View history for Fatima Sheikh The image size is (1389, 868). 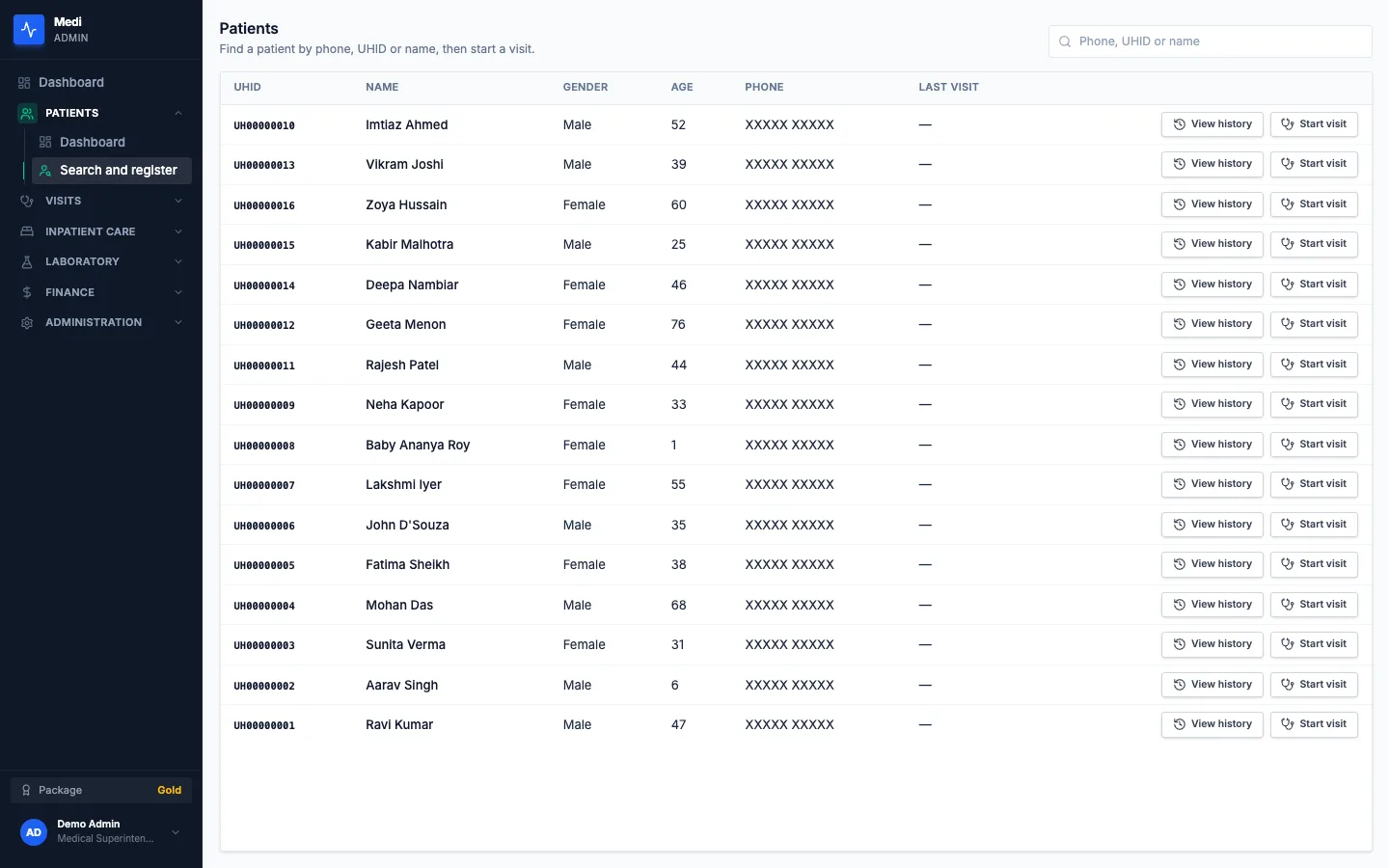1212,564
